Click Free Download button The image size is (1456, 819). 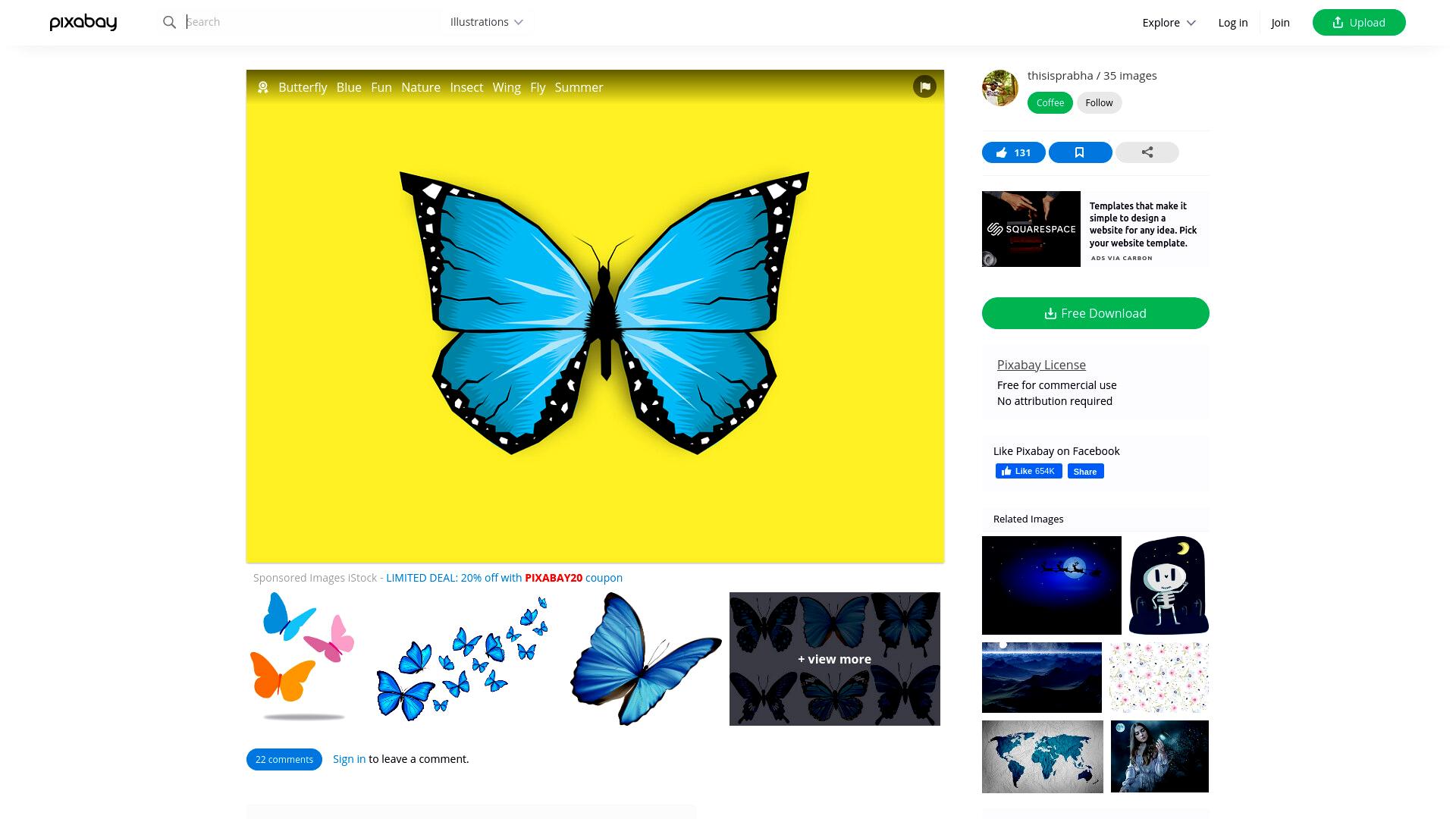(1095, 313)
